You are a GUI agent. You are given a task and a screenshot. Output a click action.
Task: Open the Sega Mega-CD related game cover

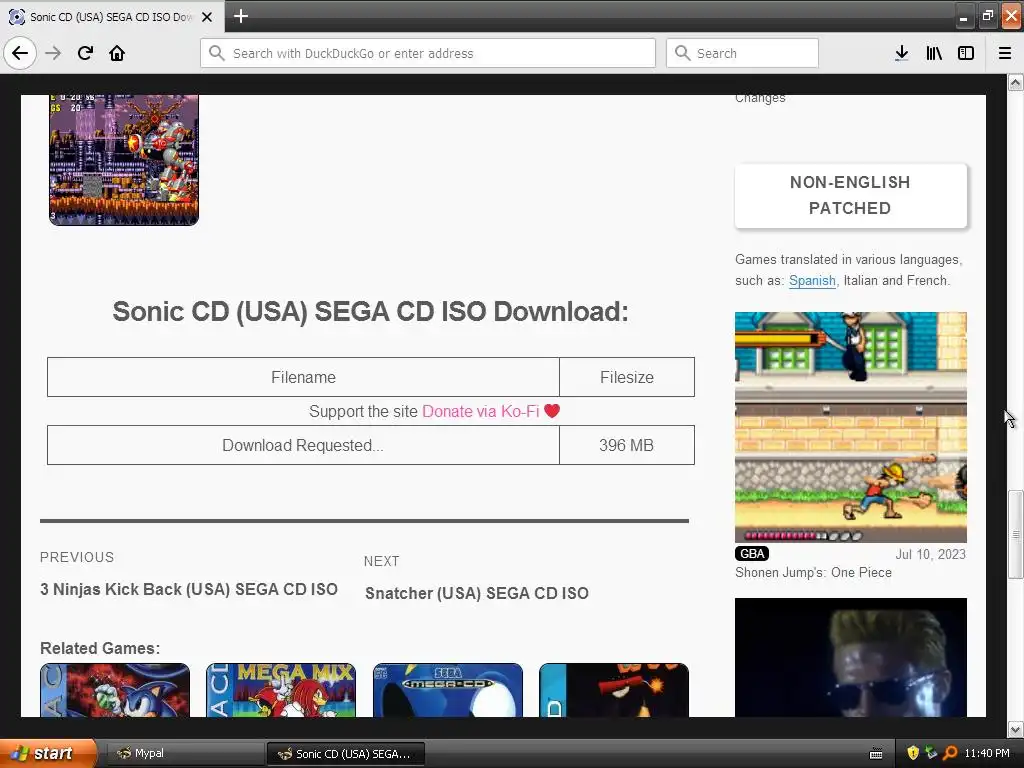pyautogui.click(x=448, y=690)
